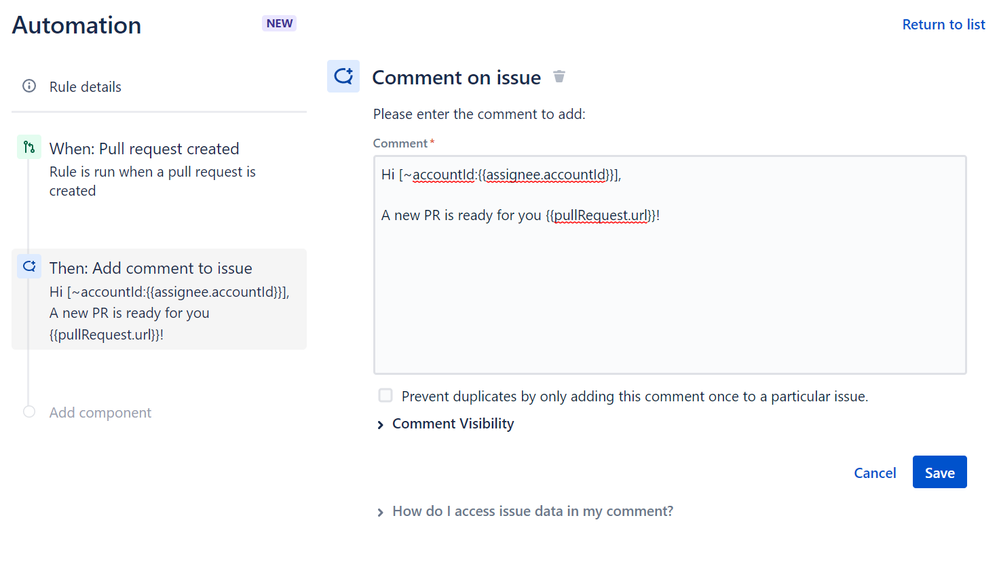Click inside the Comment text area
Viewport: 999px width, 561px height.
tap(670, 265)
